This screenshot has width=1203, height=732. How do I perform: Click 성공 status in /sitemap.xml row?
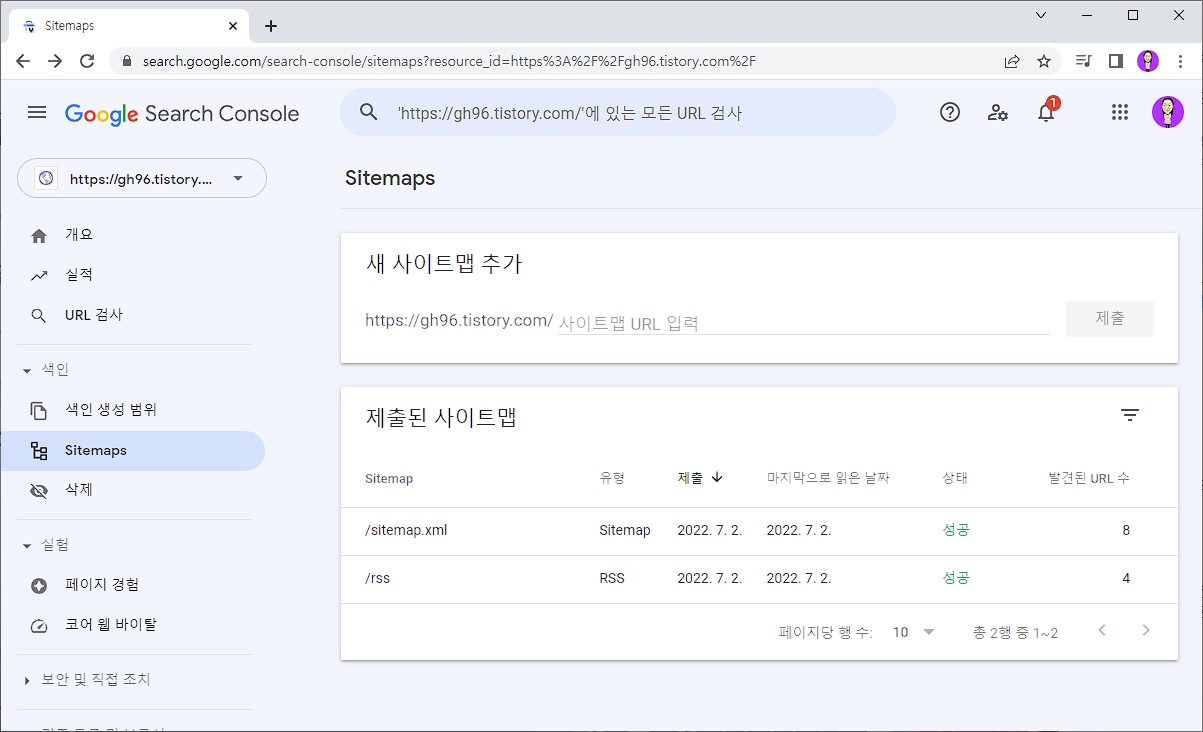tap(956, 530)
